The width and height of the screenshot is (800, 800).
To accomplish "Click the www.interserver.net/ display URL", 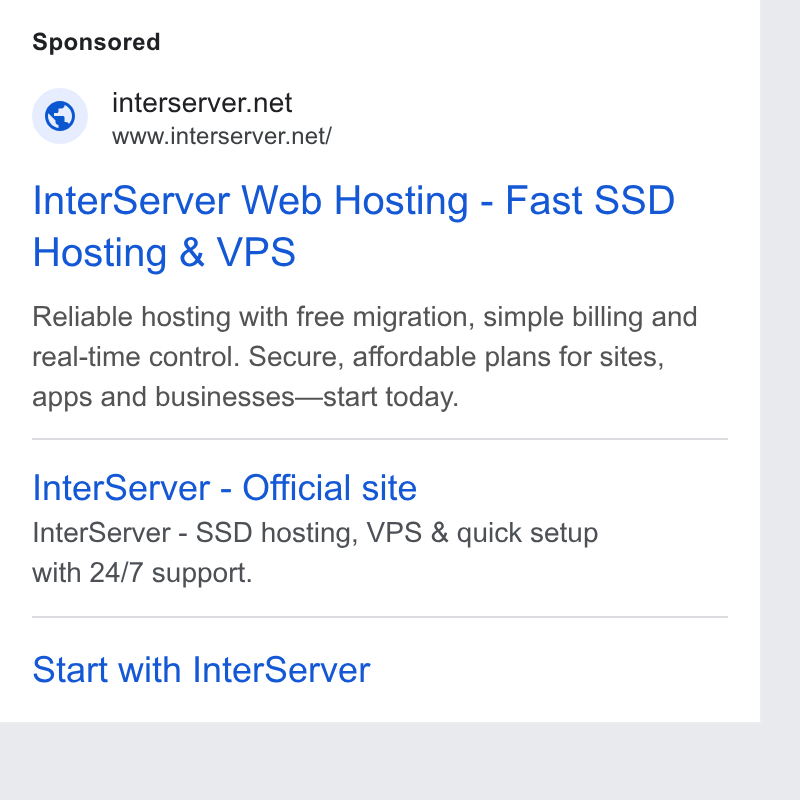I will (x=222, y=136).
